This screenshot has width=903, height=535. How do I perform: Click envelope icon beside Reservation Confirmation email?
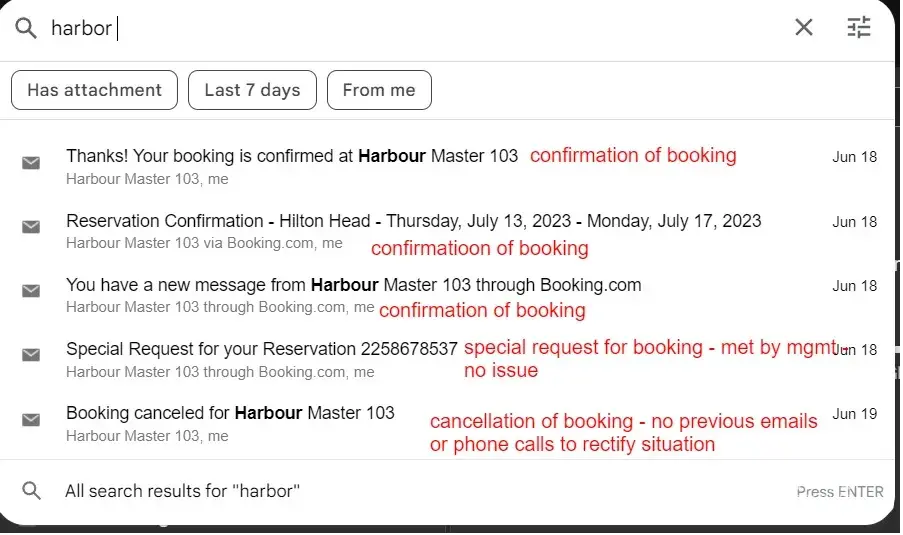click(31, 227)
